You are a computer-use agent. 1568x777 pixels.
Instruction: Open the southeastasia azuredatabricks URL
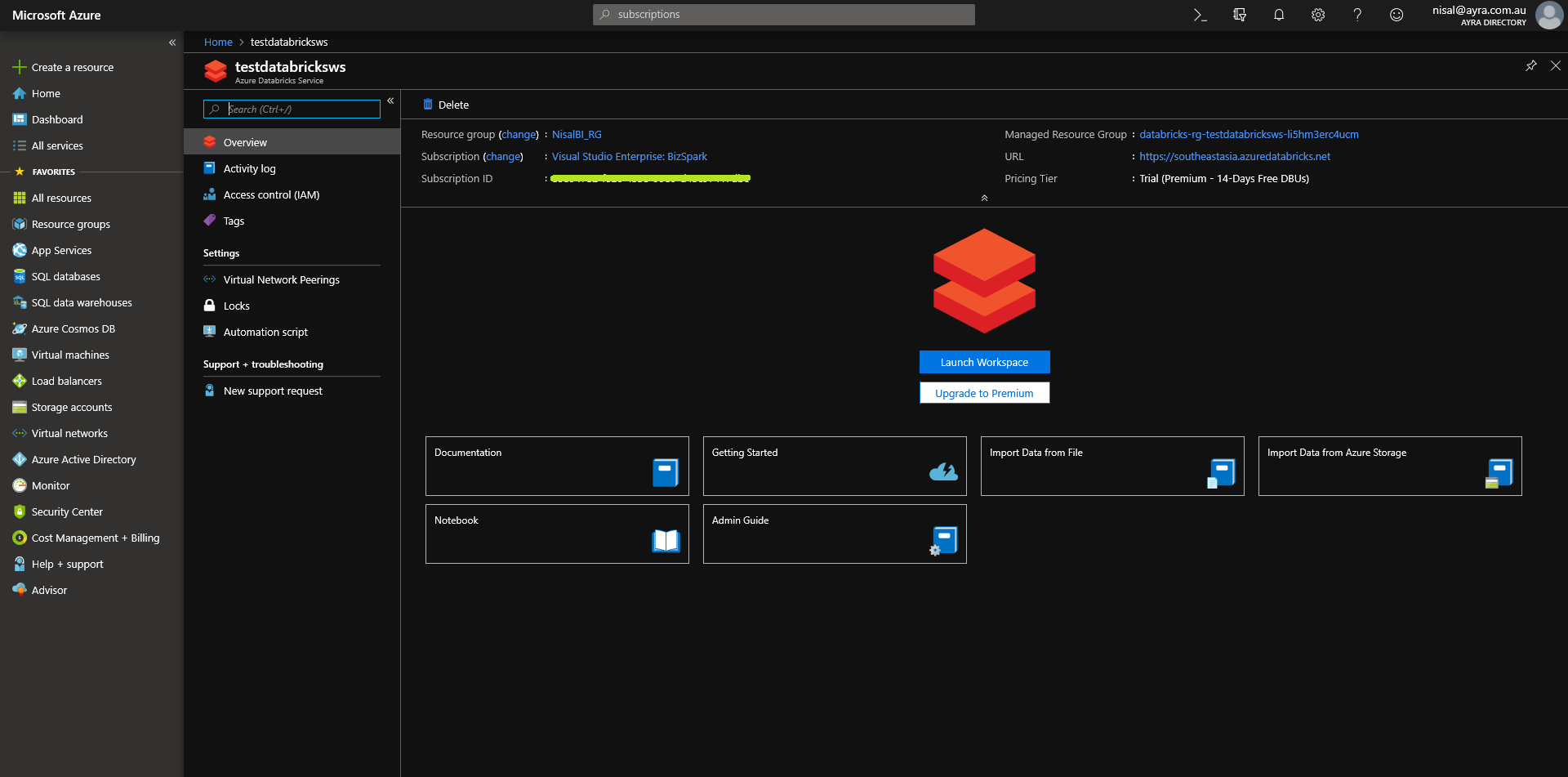coord(1235,157)
